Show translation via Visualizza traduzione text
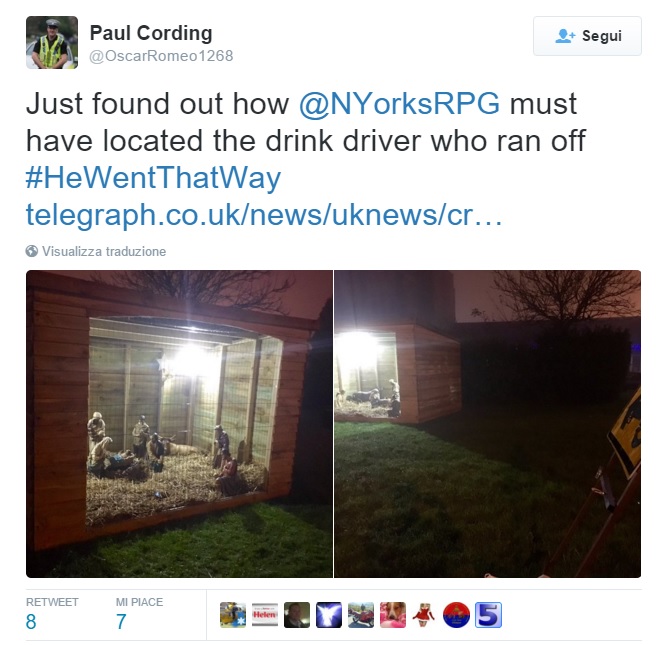The height and width of the screenshot is (645, 656). pyautogui.click(x=104, y=251)
